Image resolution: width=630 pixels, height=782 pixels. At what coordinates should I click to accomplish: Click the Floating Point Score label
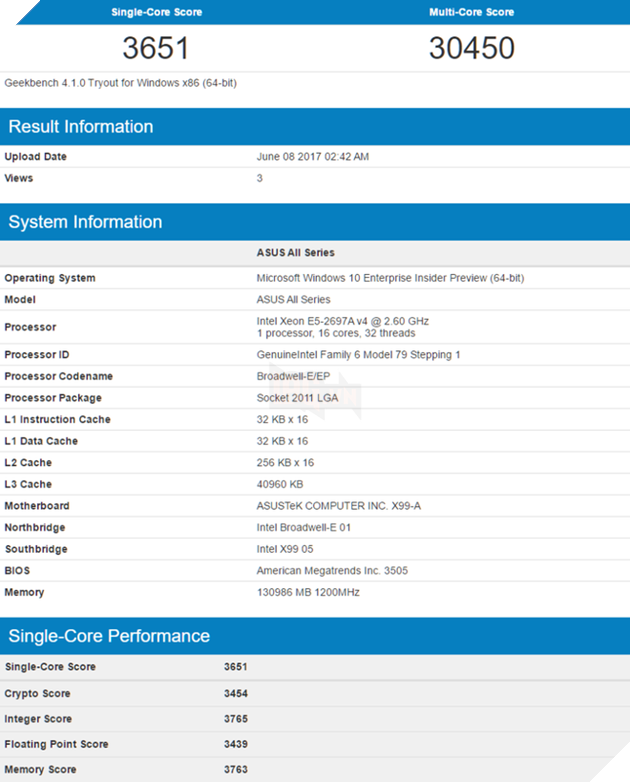coord(56,744)
